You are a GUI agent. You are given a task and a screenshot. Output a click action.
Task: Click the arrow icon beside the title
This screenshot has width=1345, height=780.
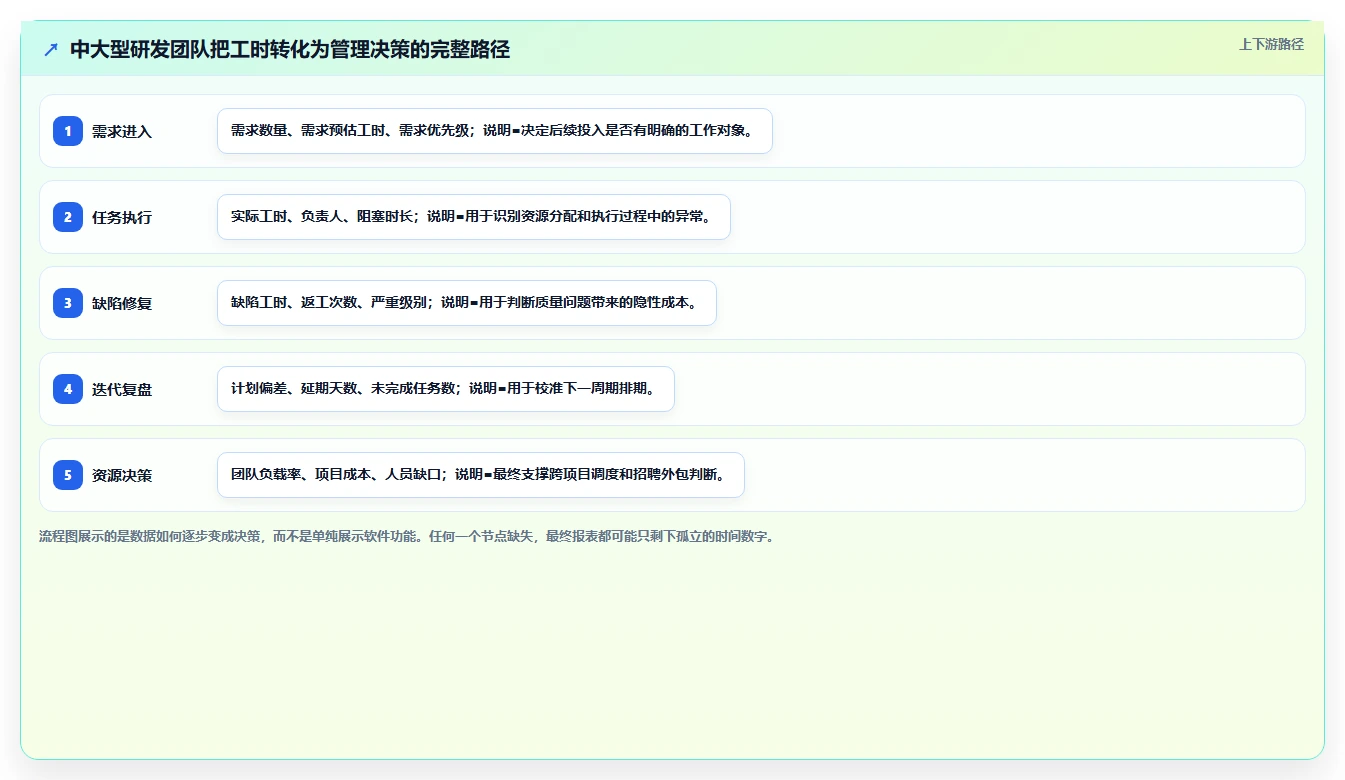tap(51, 50)
